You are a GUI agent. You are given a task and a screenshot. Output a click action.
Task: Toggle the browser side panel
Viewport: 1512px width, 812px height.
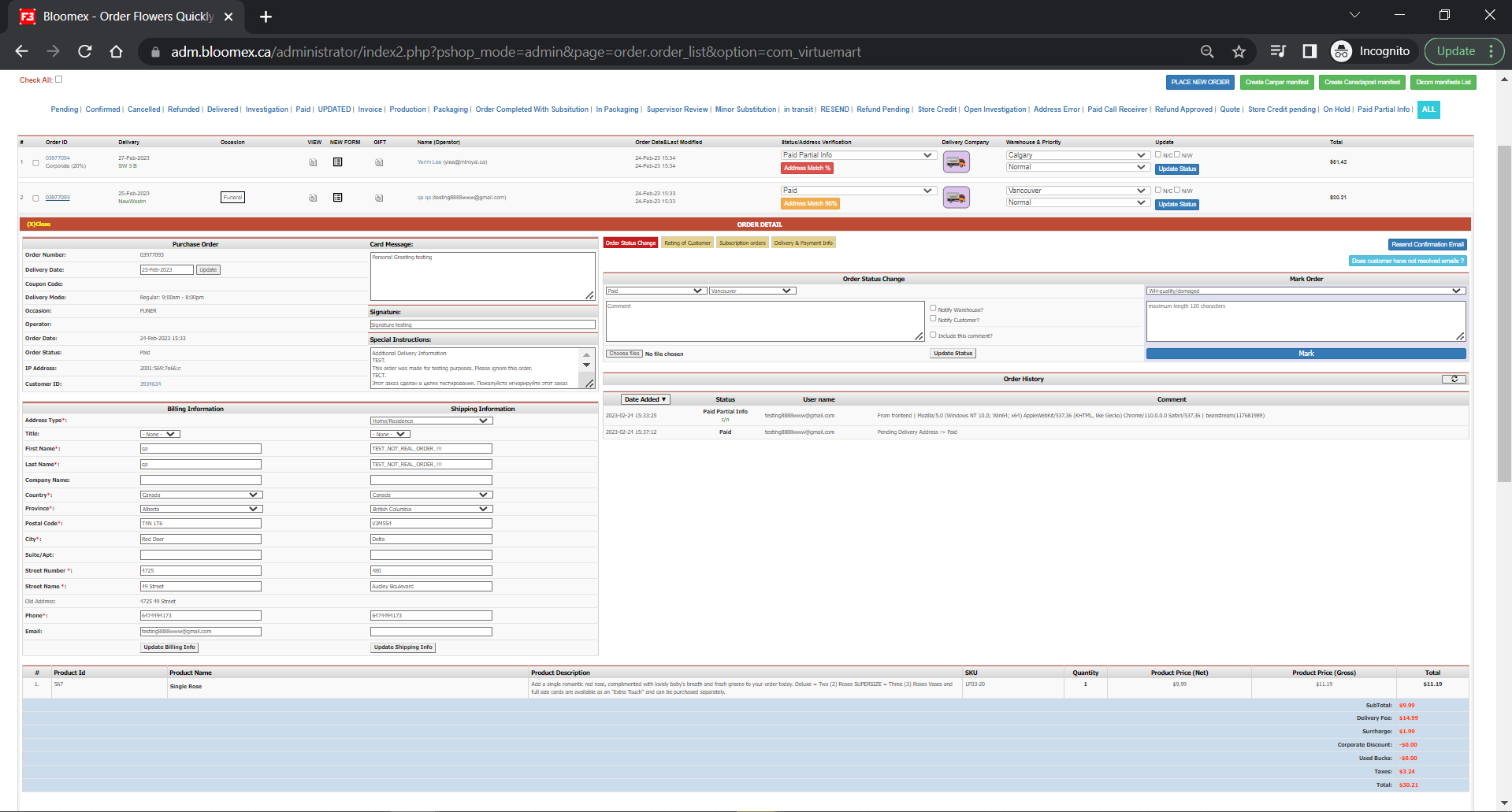tap(1310, 51)
